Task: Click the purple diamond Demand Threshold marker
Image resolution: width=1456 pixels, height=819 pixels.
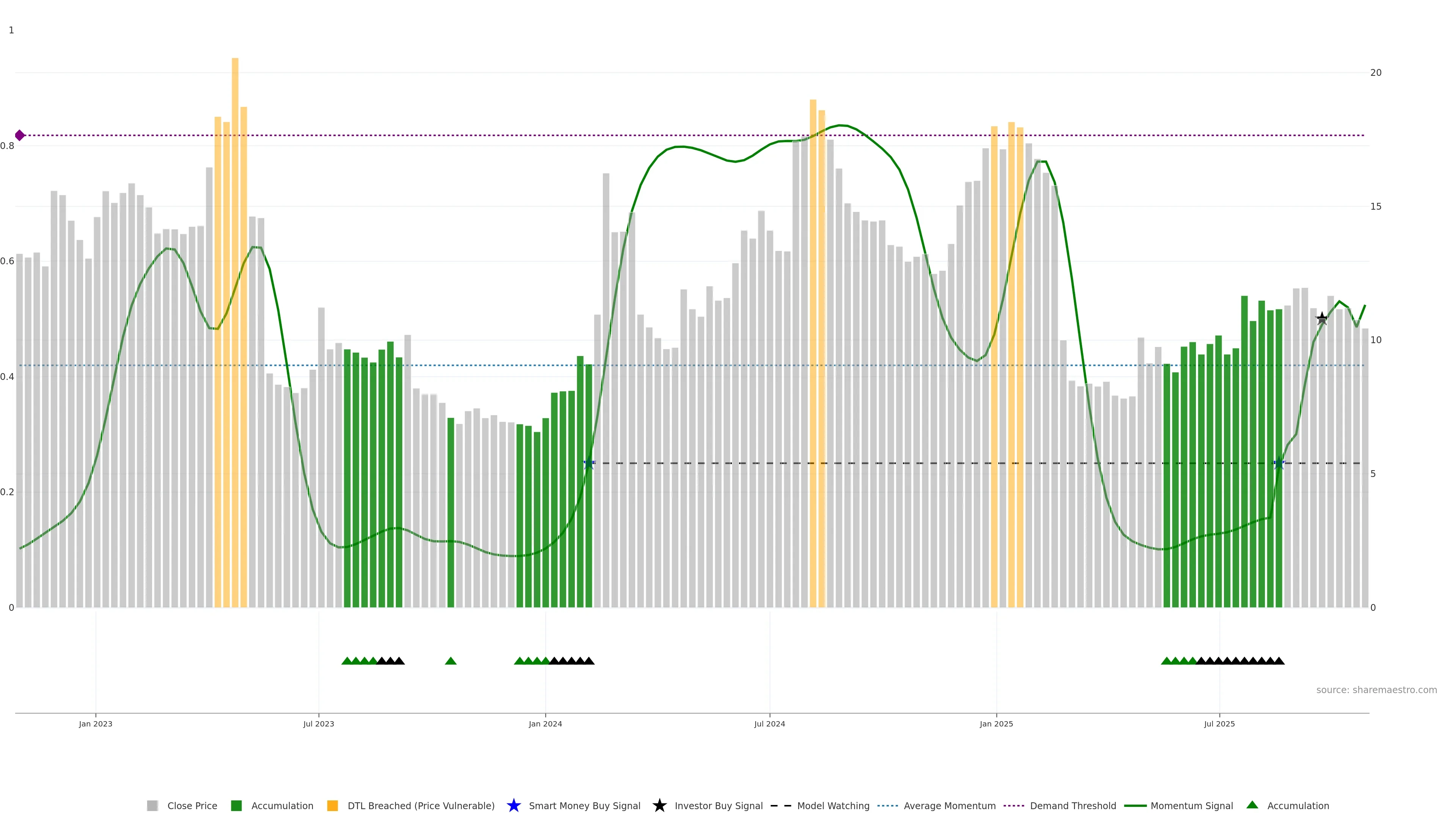Action: click(x=20, y=135)
